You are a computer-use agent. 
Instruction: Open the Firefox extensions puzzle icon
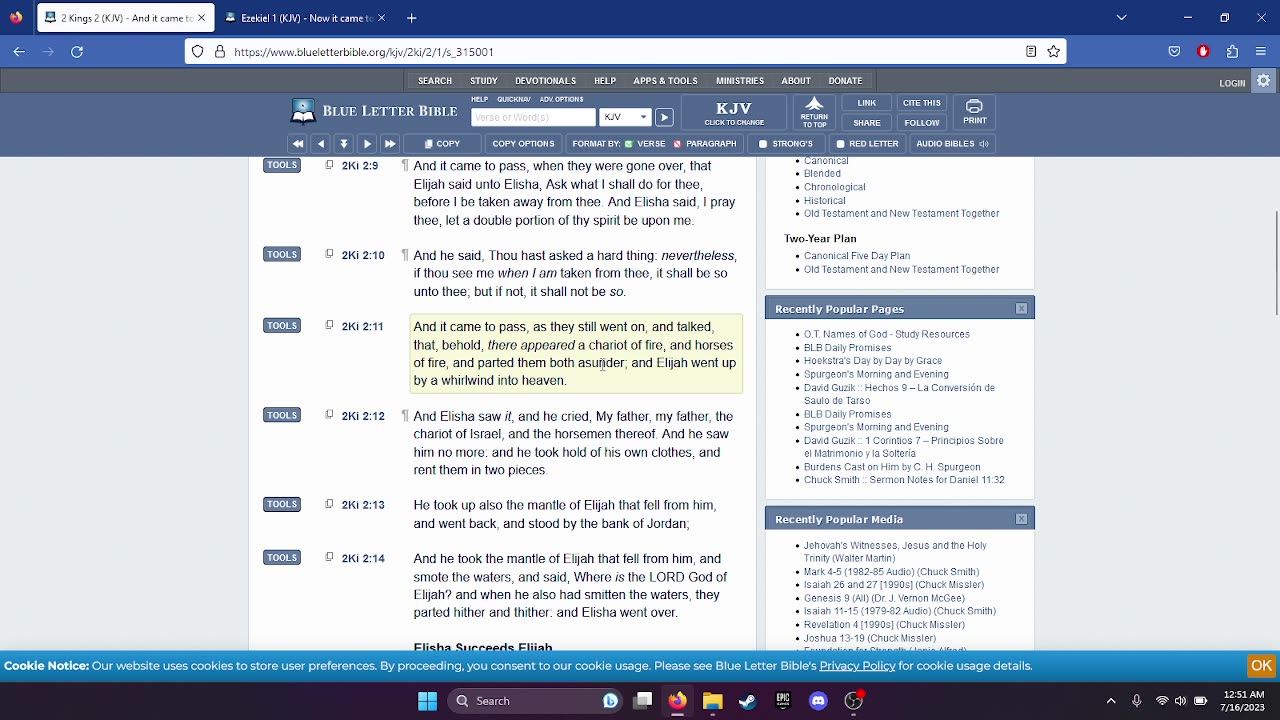coord(1232,52)
